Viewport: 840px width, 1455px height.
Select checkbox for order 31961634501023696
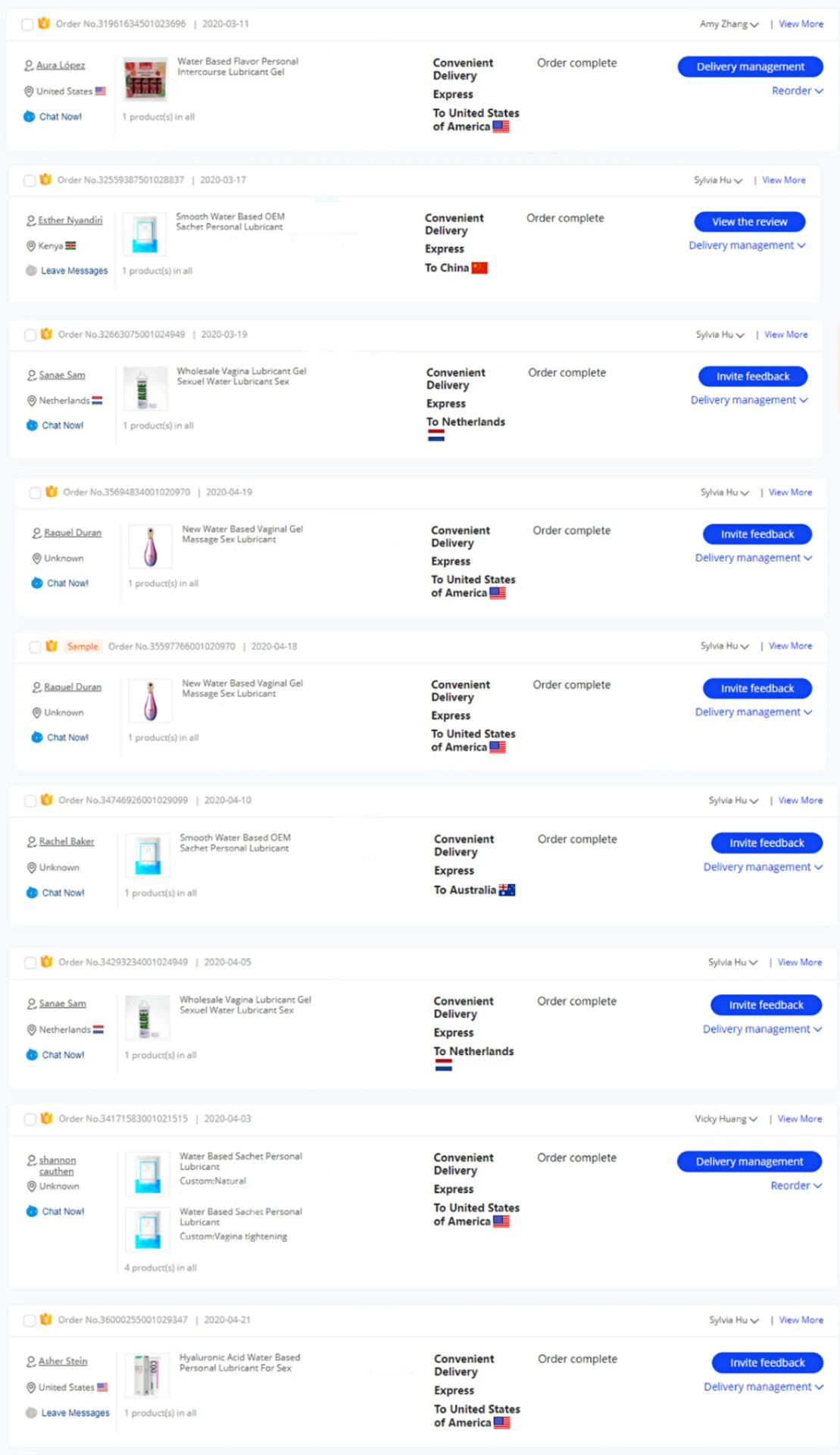pyautogui.click(x=27, y=24)
